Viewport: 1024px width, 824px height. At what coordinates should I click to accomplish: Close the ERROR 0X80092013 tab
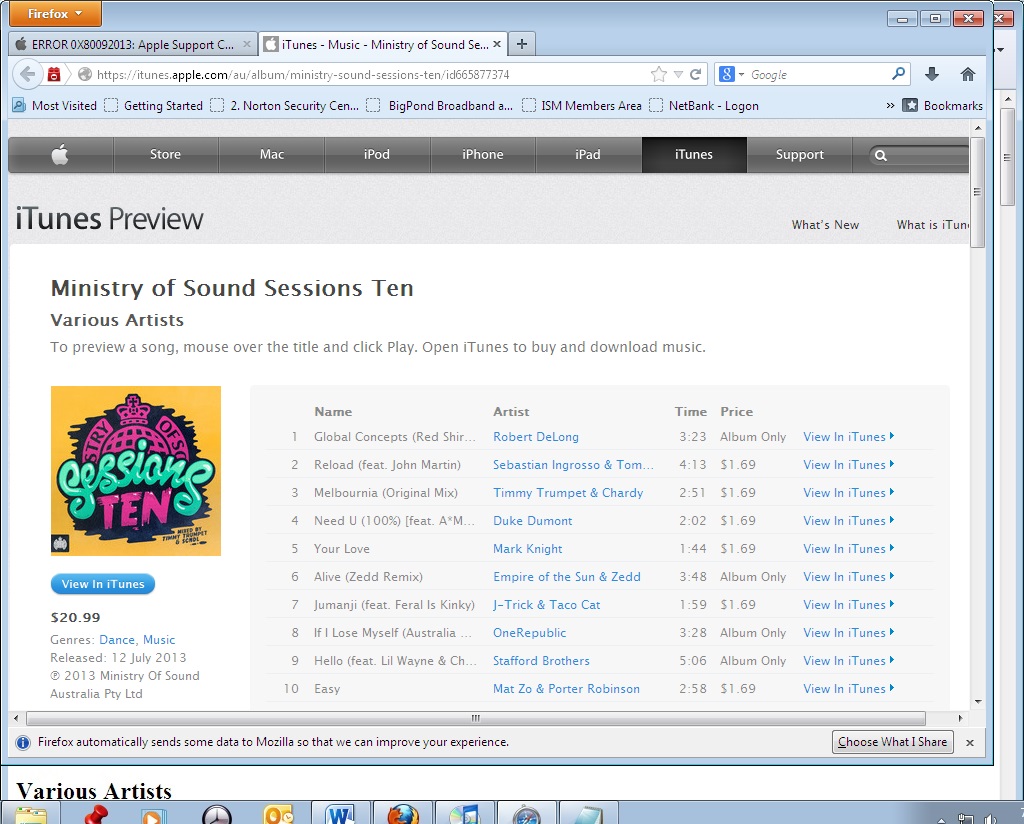pos(247,44)
